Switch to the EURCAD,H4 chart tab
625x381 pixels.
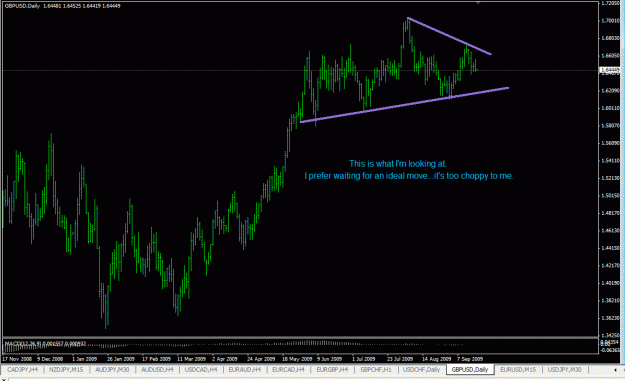288,370
